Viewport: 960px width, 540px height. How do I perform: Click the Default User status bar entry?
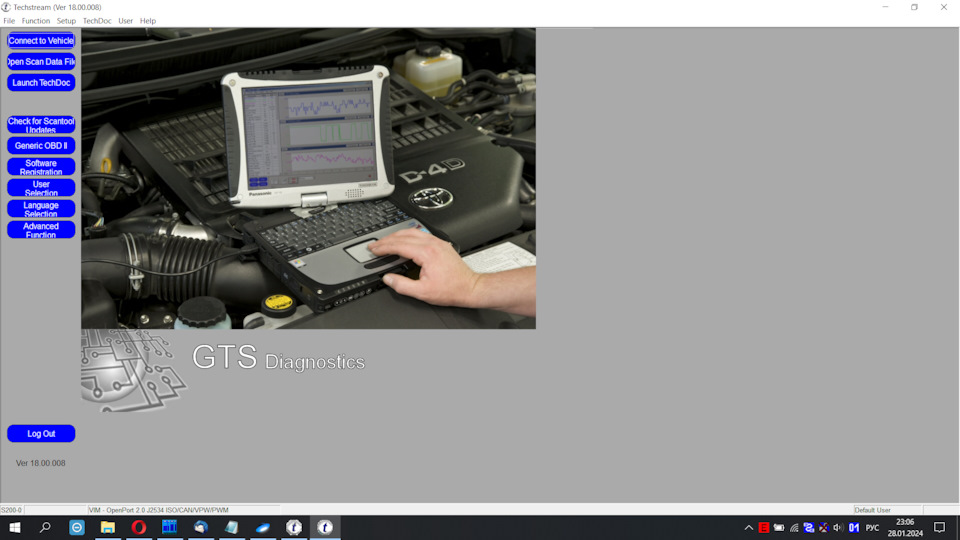pos(888,510)
